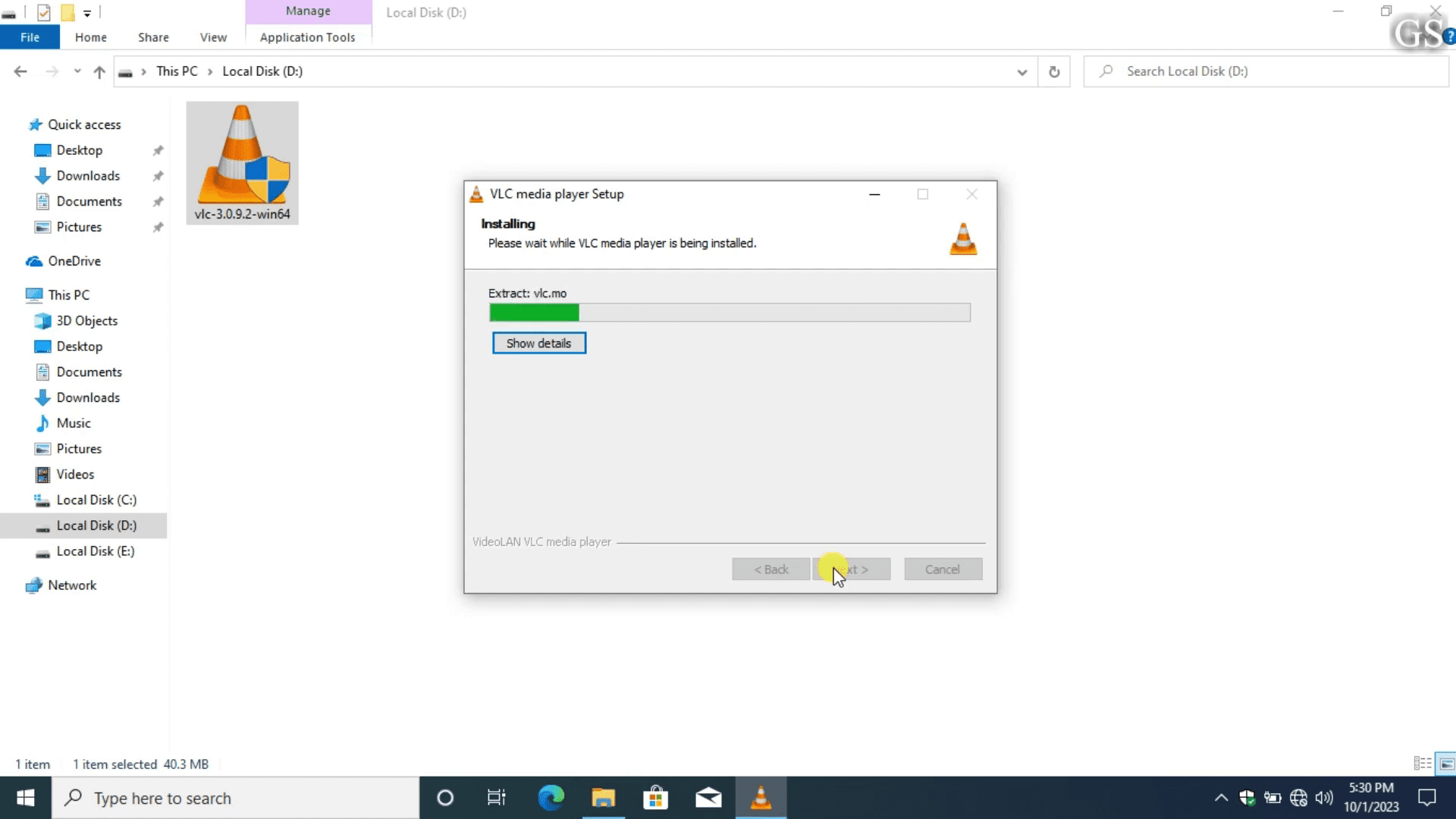Open Local Disk (E:) in sidebar

pos(96,551)
